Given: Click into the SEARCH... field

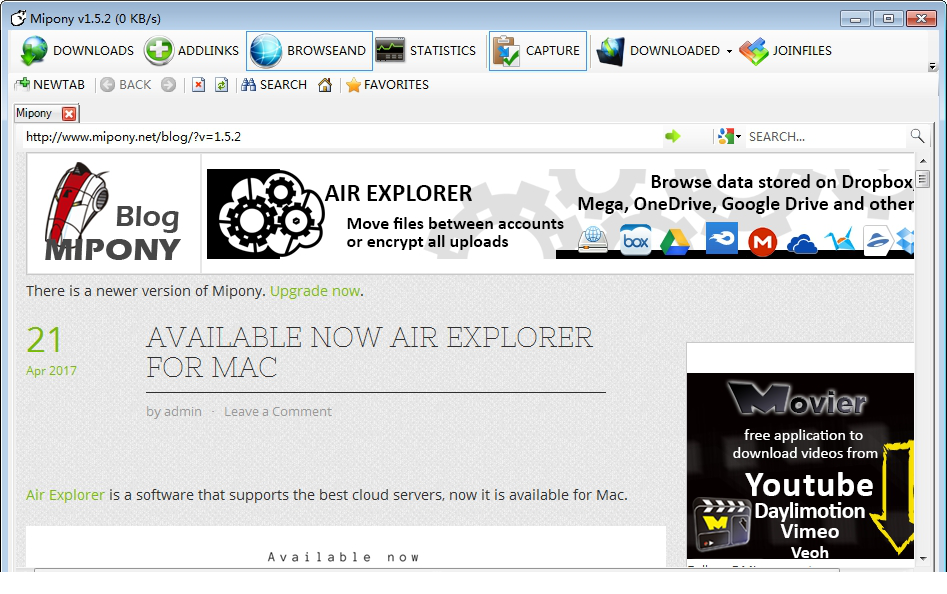Looking at the screenshot, I should coord(826,136).
